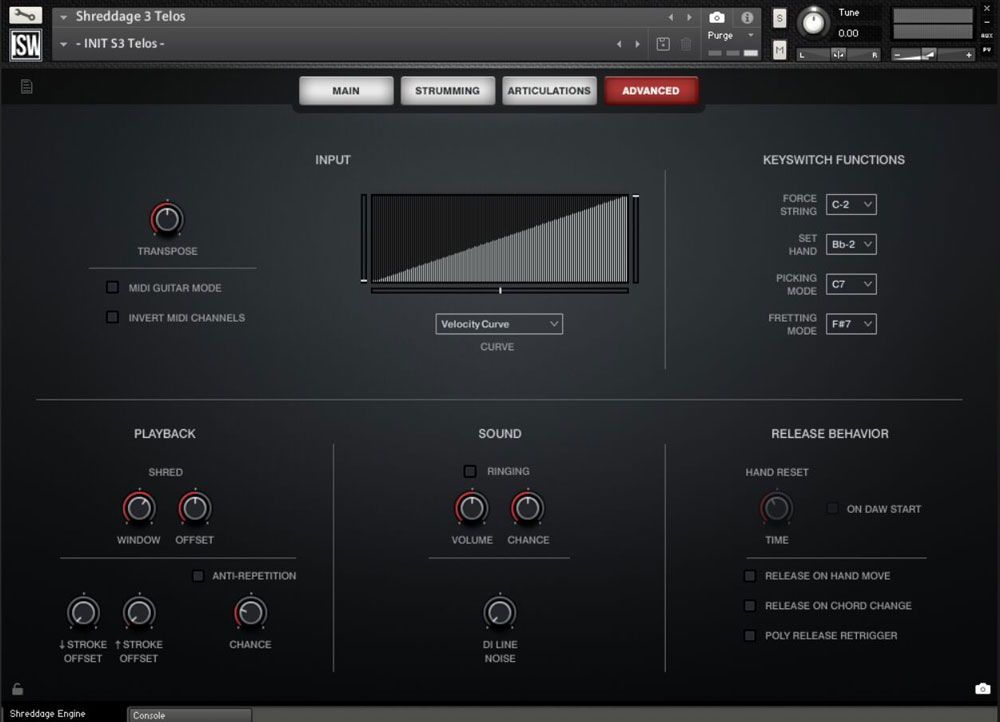
Task: Enable MIDI Guitar Mode checkbox
Action: click(112, 288)
